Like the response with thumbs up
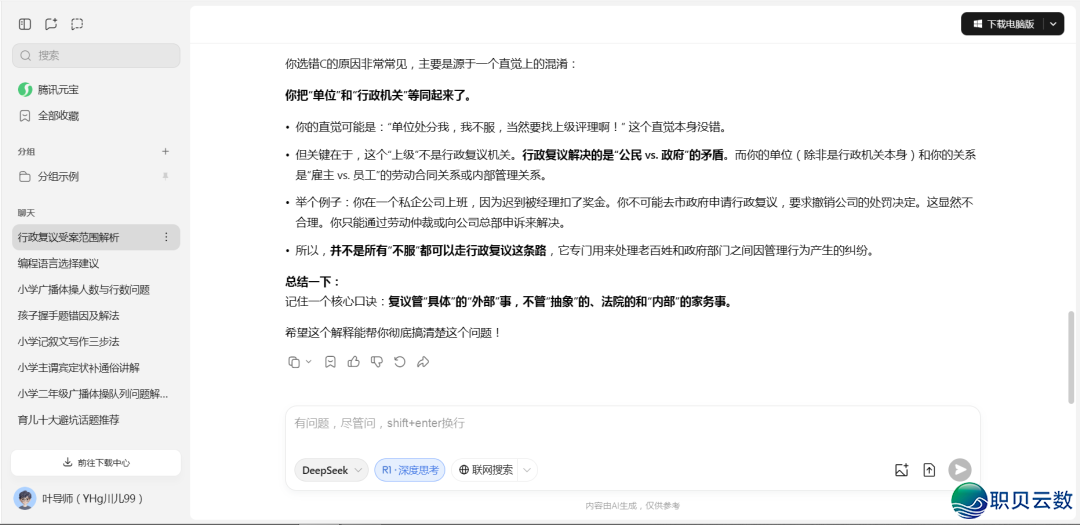The image size is (1080, 525). (x=353, y=362)
